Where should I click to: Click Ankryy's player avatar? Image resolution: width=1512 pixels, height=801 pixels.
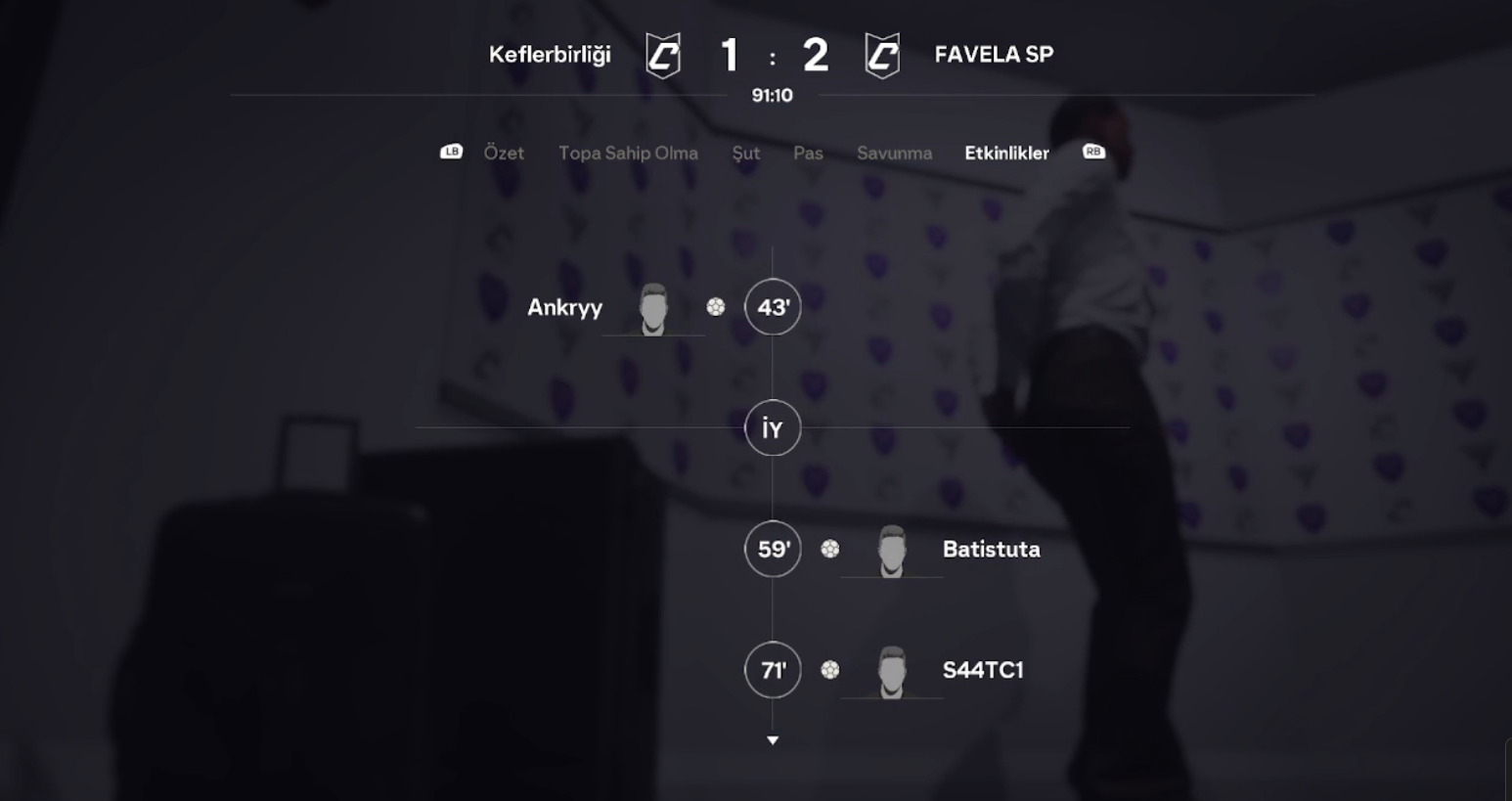pos(653,309)
